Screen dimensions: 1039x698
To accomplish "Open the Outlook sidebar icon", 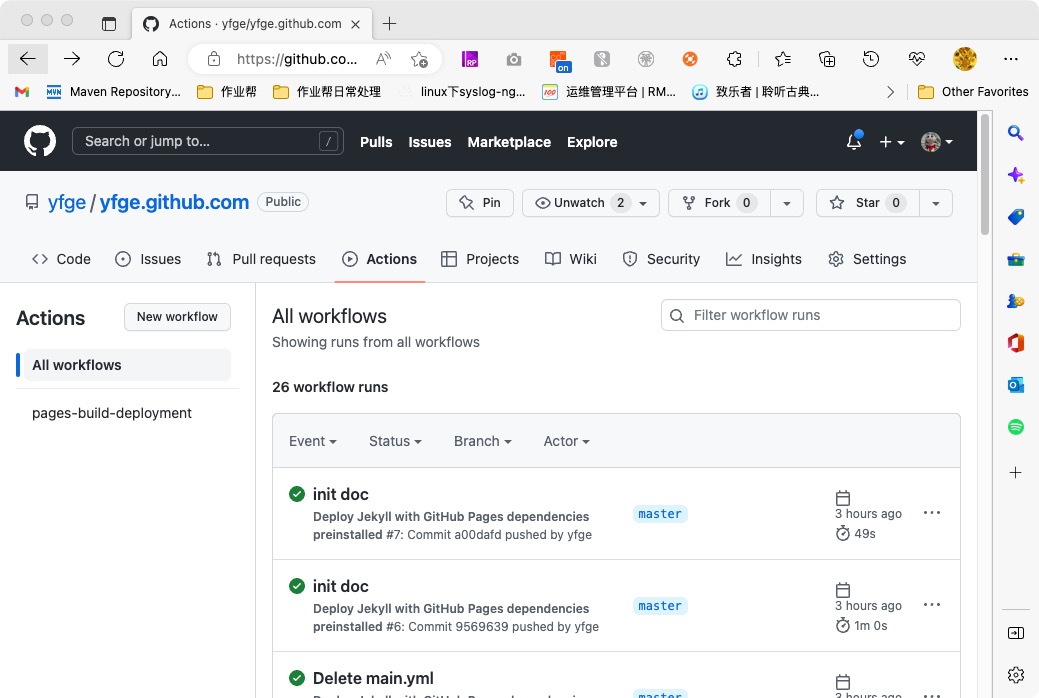I will click(1016, 385).
